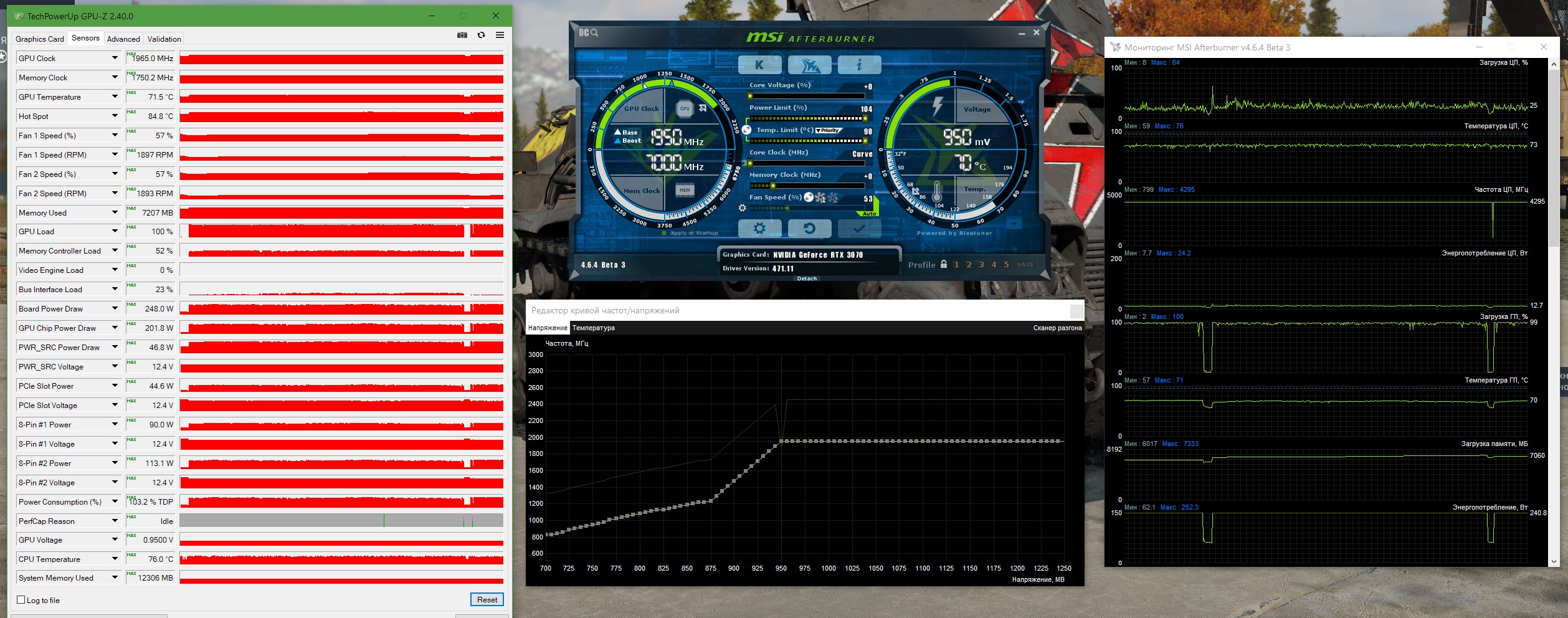Open the Hot Spot sensor dropdown
1568x618 pixels.
(115, 116)
